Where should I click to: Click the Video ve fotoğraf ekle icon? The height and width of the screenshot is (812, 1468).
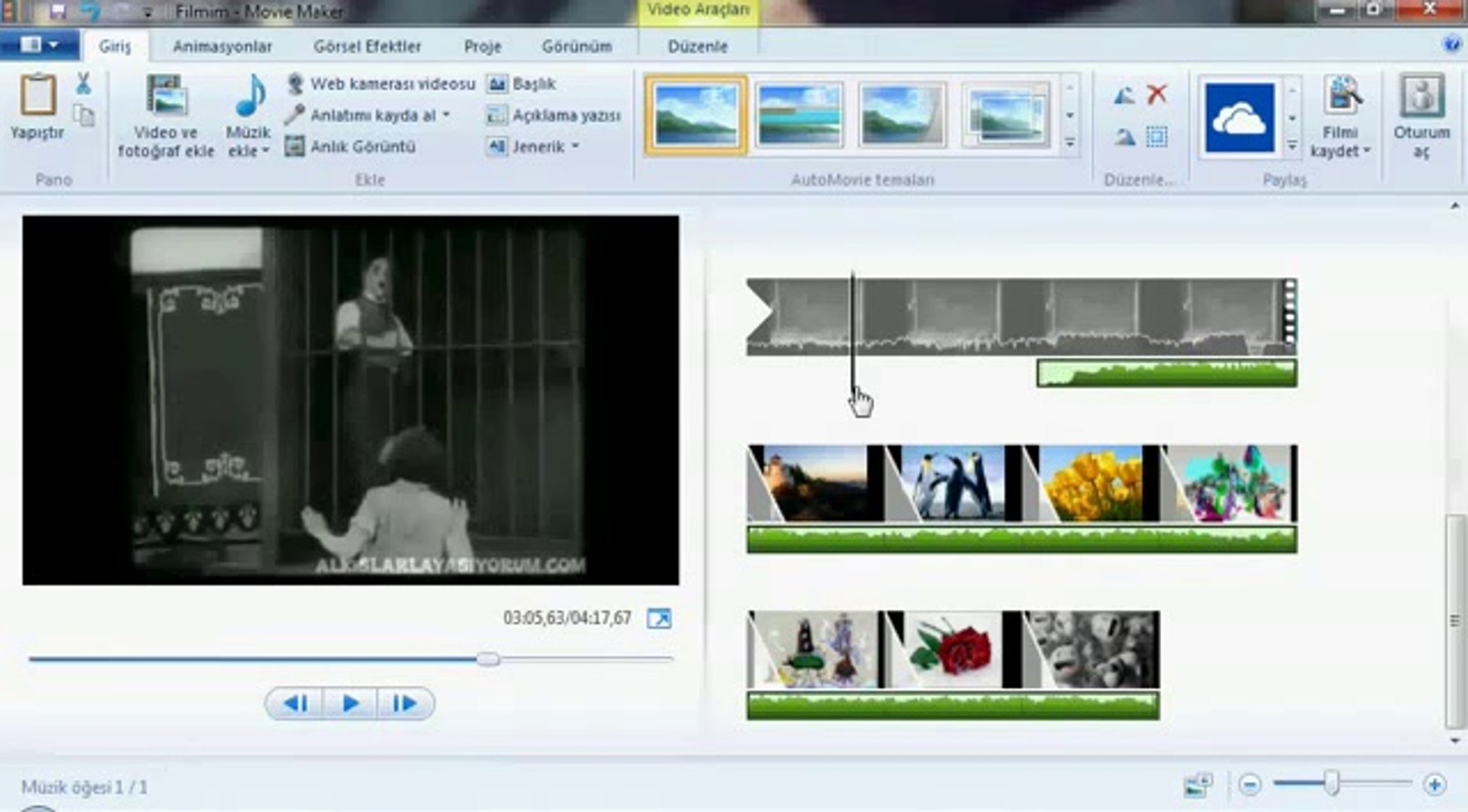[x=165, y=96]
